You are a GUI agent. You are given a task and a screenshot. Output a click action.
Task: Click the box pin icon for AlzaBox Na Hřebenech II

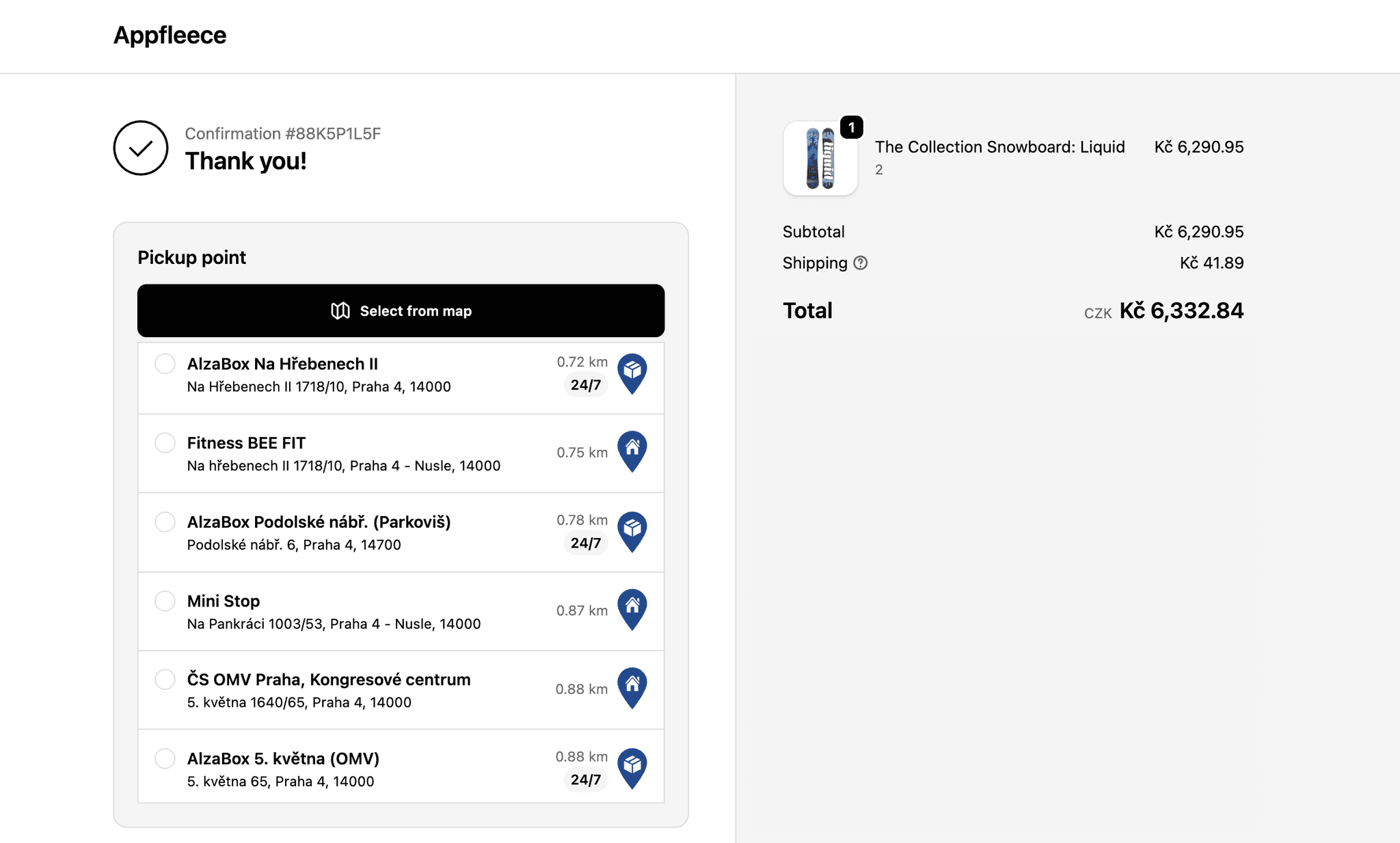[632, 373]
